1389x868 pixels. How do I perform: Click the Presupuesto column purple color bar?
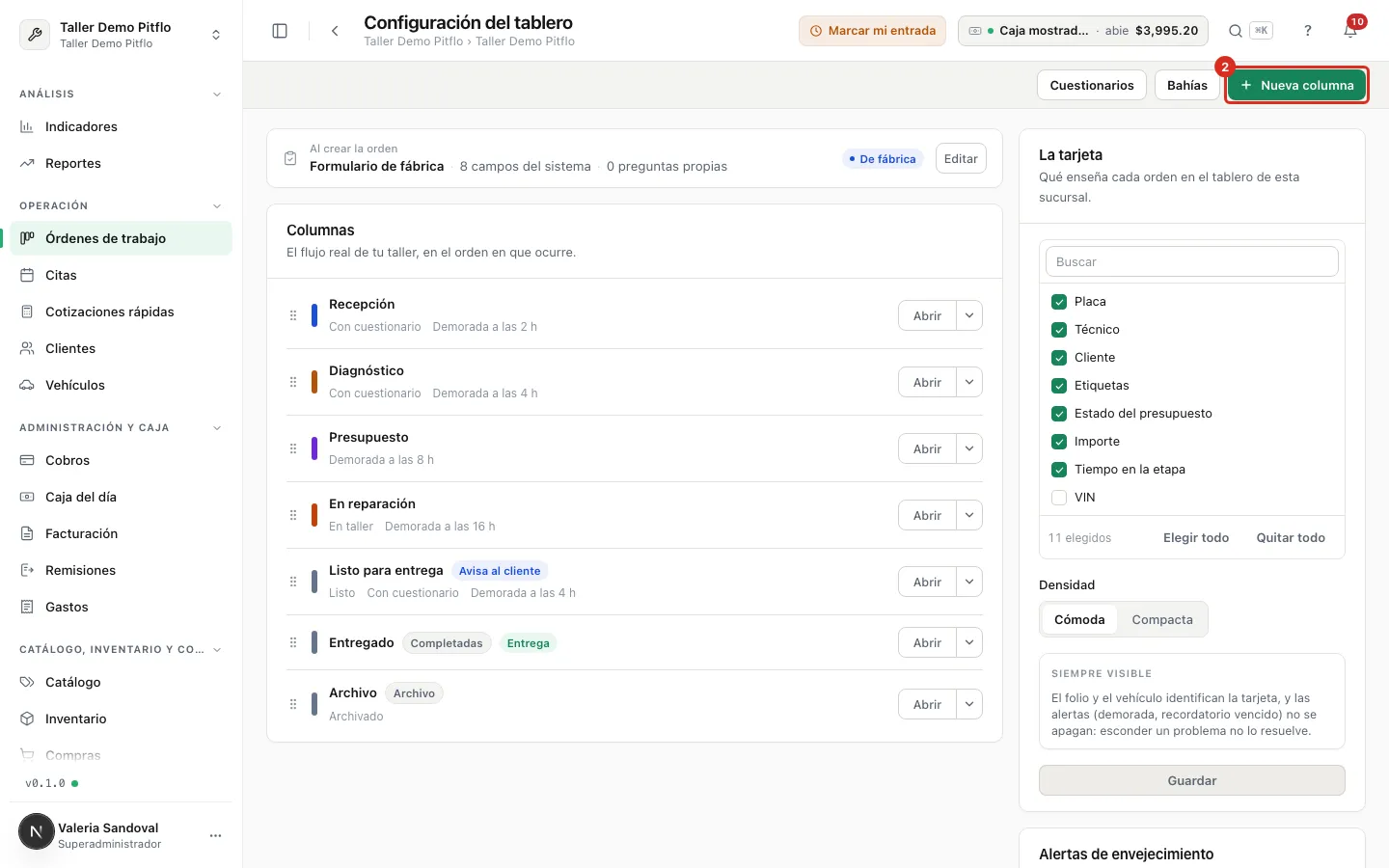point(314,448)
